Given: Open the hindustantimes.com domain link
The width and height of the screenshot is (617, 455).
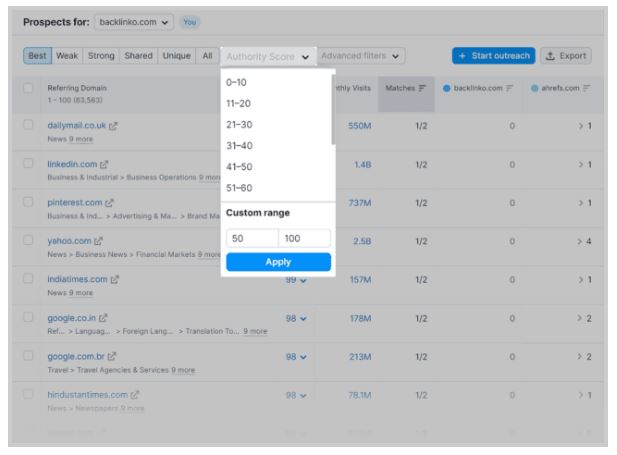Looking at the screenshot, I should point(87,394).
